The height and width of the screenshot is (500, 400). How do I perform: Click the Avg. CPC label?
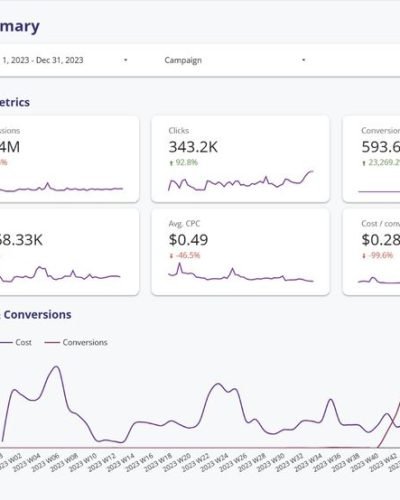184,223
